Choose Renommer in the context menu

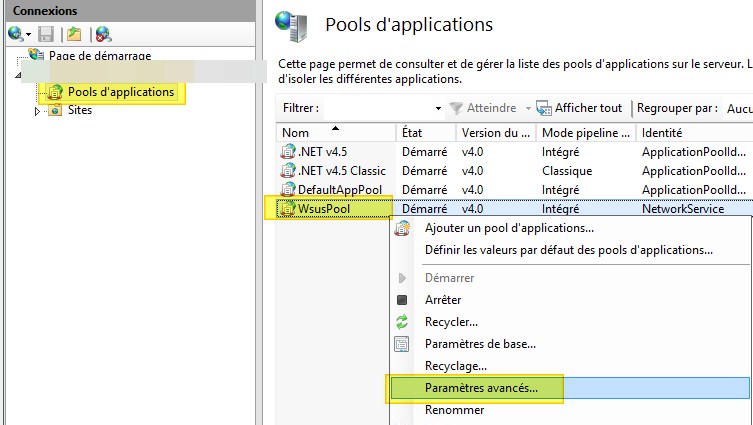coord(454,410)
